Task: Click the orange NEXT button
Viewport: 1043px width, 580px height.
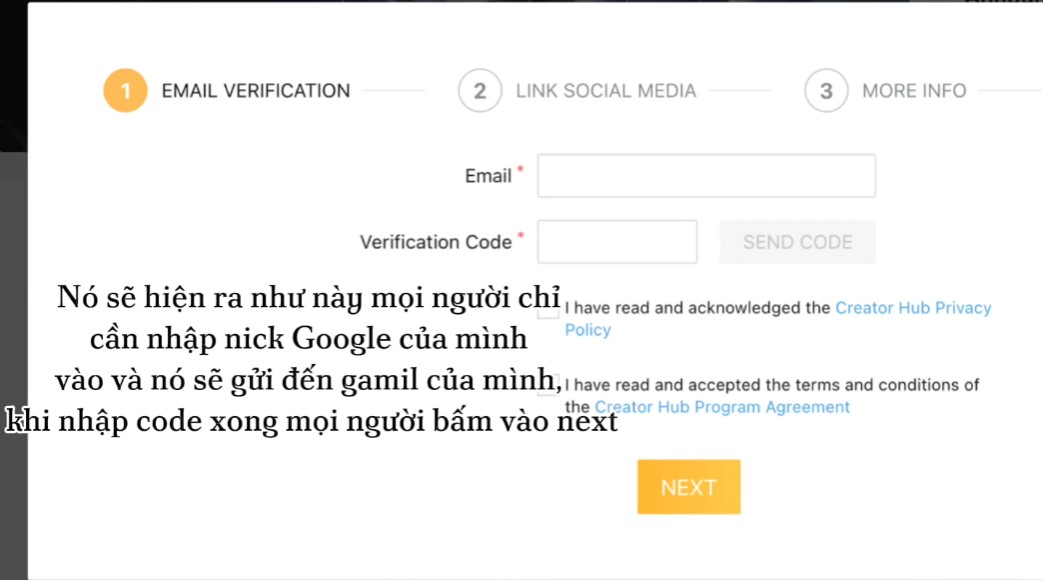Action: (689, 487)
